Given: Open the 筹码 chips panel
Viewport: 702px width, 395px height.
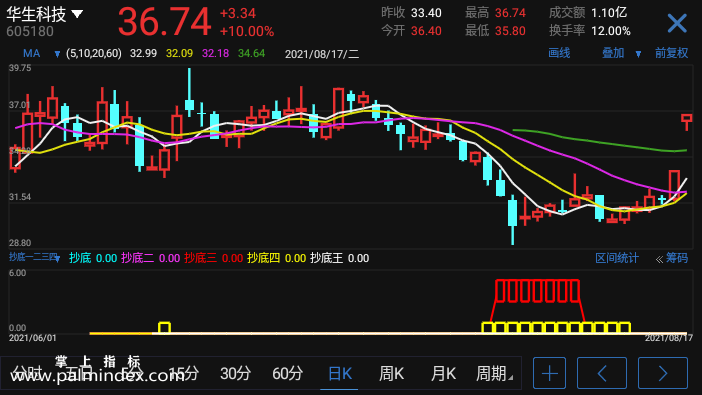Looking at the screenshot, I should tap(672, 258).
